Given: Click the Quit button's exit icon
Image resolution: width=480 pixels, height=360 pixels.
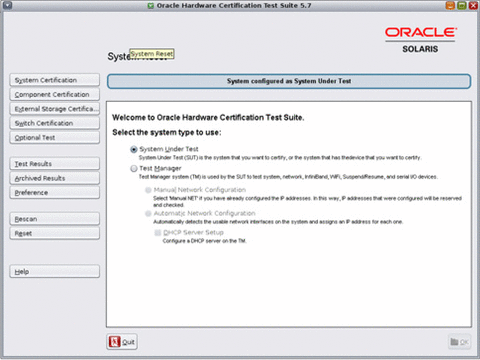Looking at the screenshot, I should pos(114,342).
